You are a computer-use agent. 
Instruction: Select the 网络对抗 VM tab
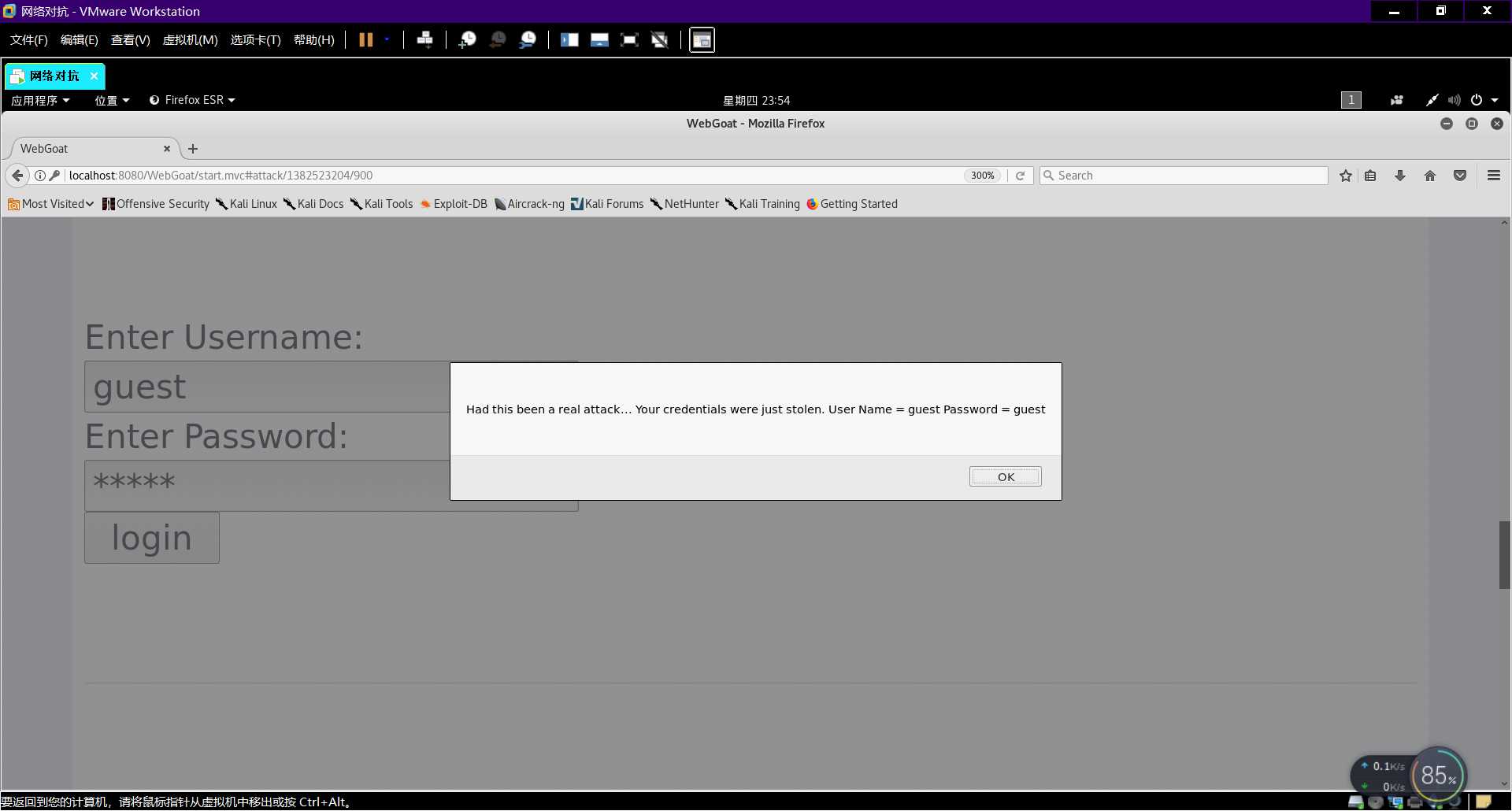(54, 76)
